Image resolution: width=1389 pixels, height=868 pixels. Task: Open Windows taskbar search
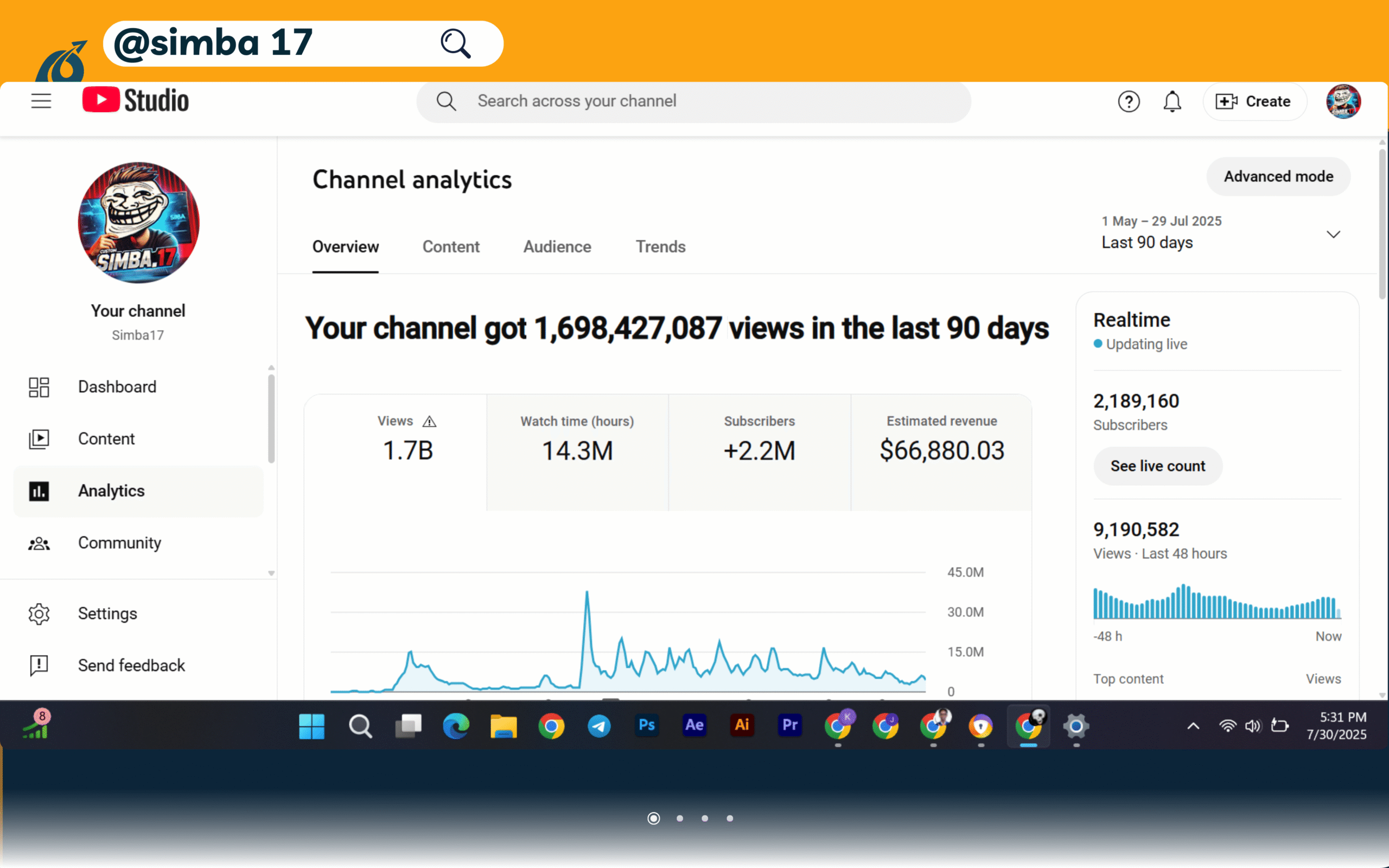tap(360, 726)
